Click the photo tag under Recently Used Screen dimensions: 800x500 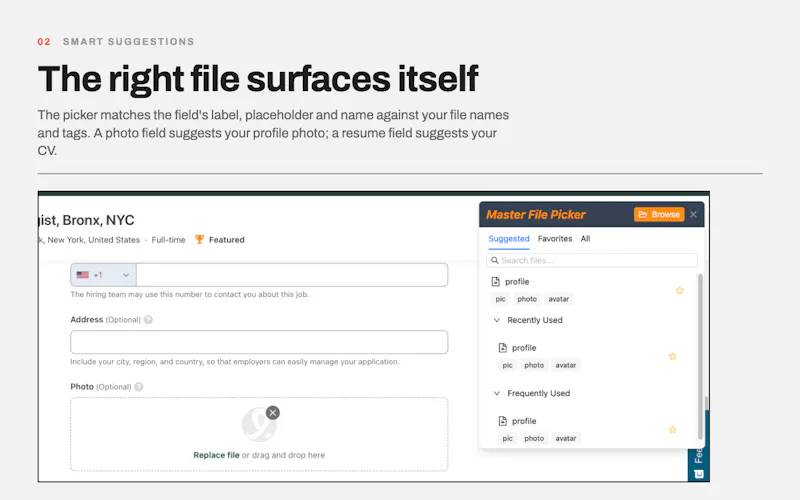click(534, 365)
